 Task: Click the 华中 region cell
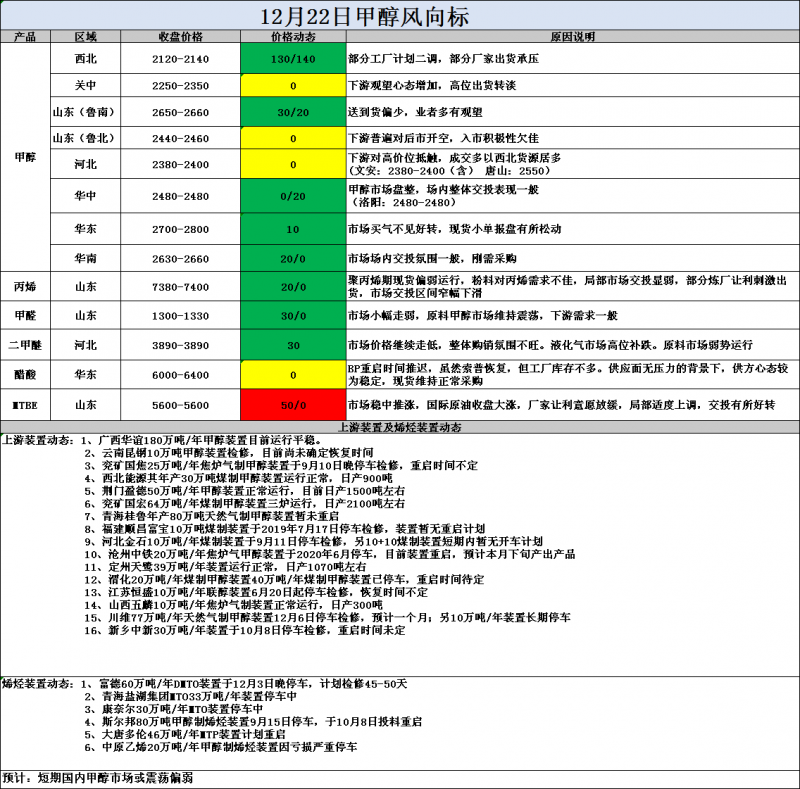(85, 195)
